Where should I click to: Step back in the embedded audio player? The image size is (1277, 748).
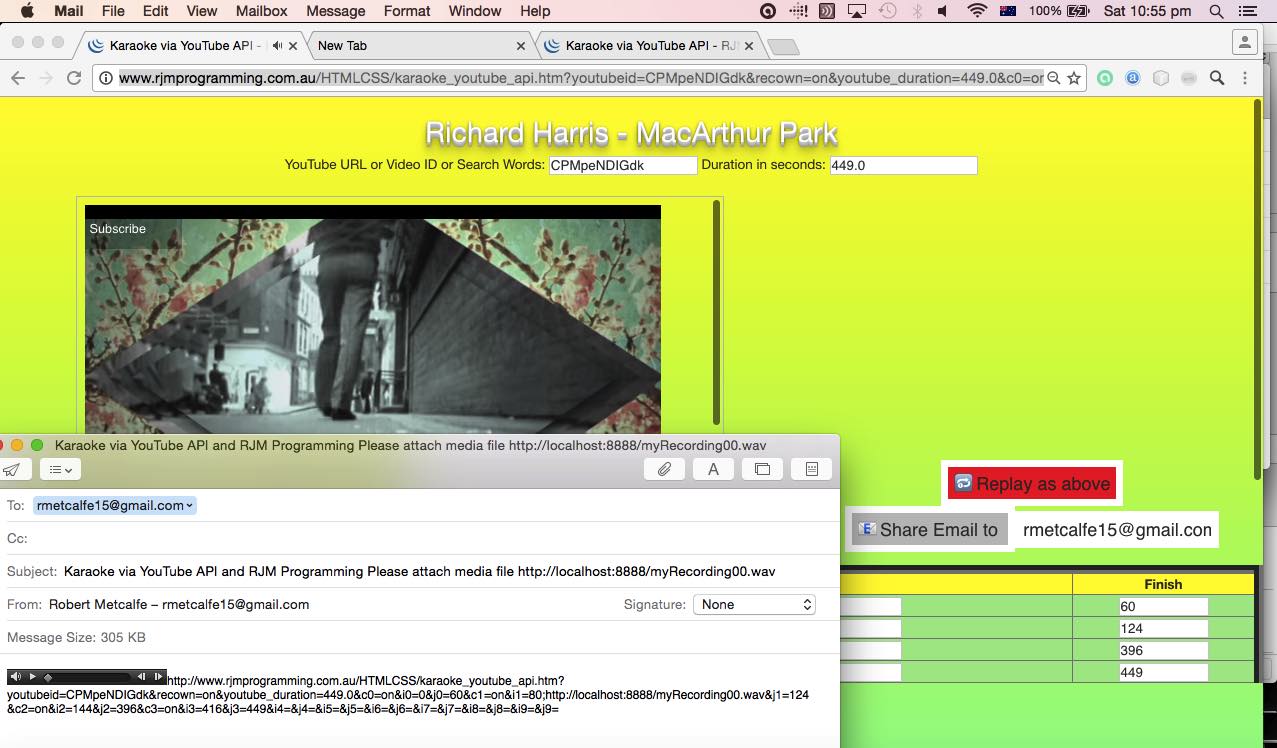142,677
